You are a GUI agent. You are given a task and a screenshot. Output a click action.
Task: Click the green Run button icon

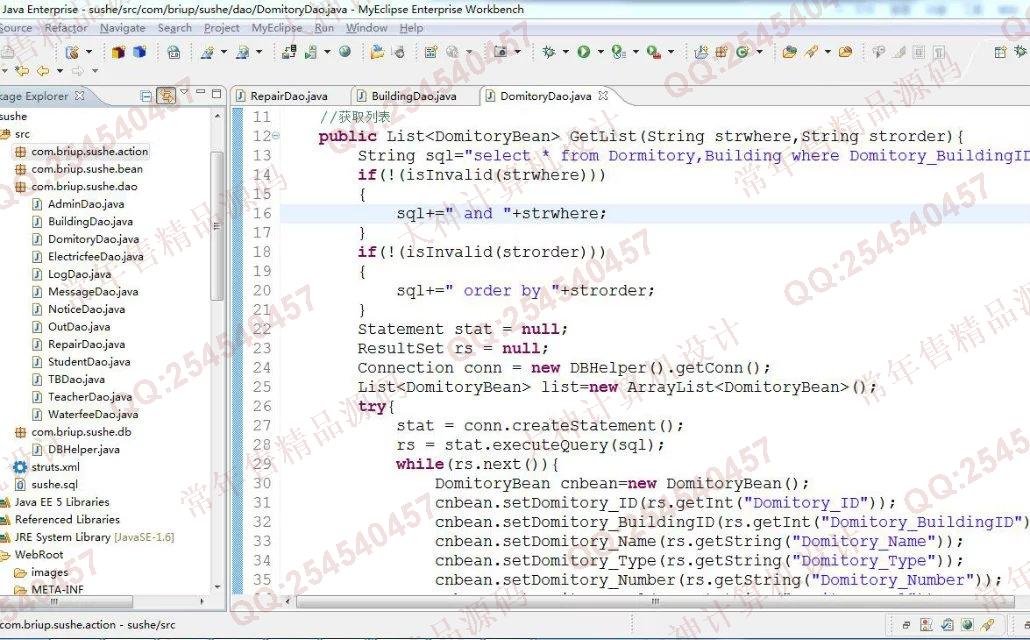tap(583, 52)
